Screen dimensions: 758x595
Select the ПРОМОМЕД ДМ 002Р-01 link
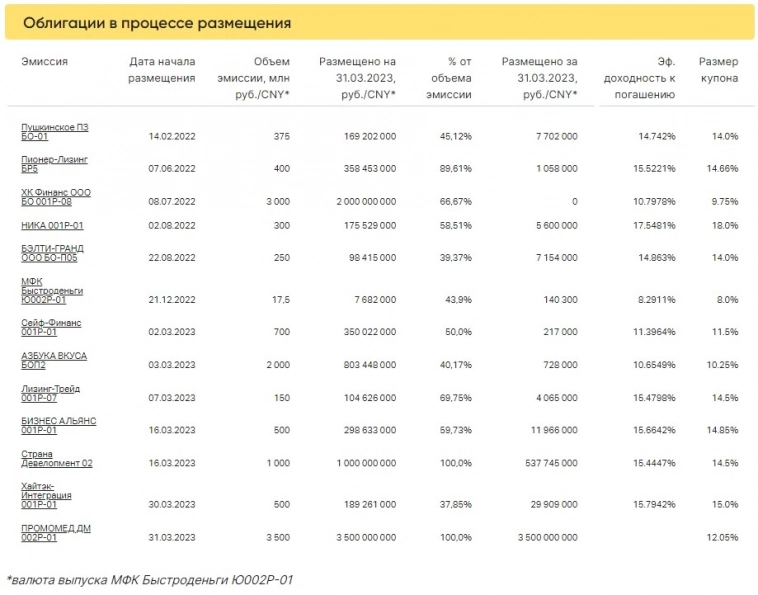tap(55, 532)
